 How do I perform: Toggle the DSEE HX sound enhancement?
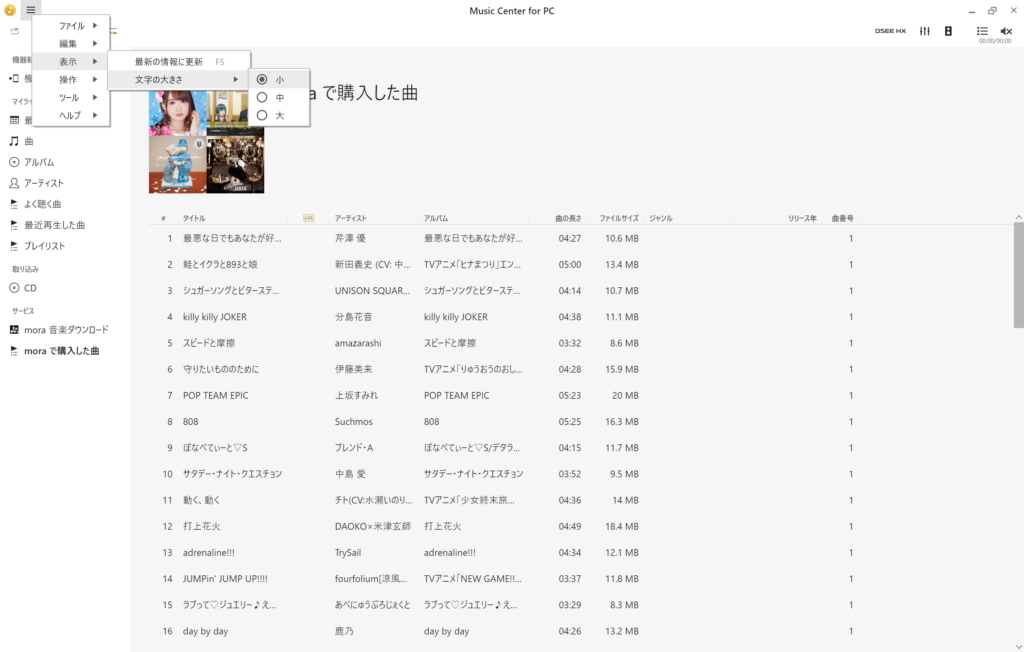point(890,31)
